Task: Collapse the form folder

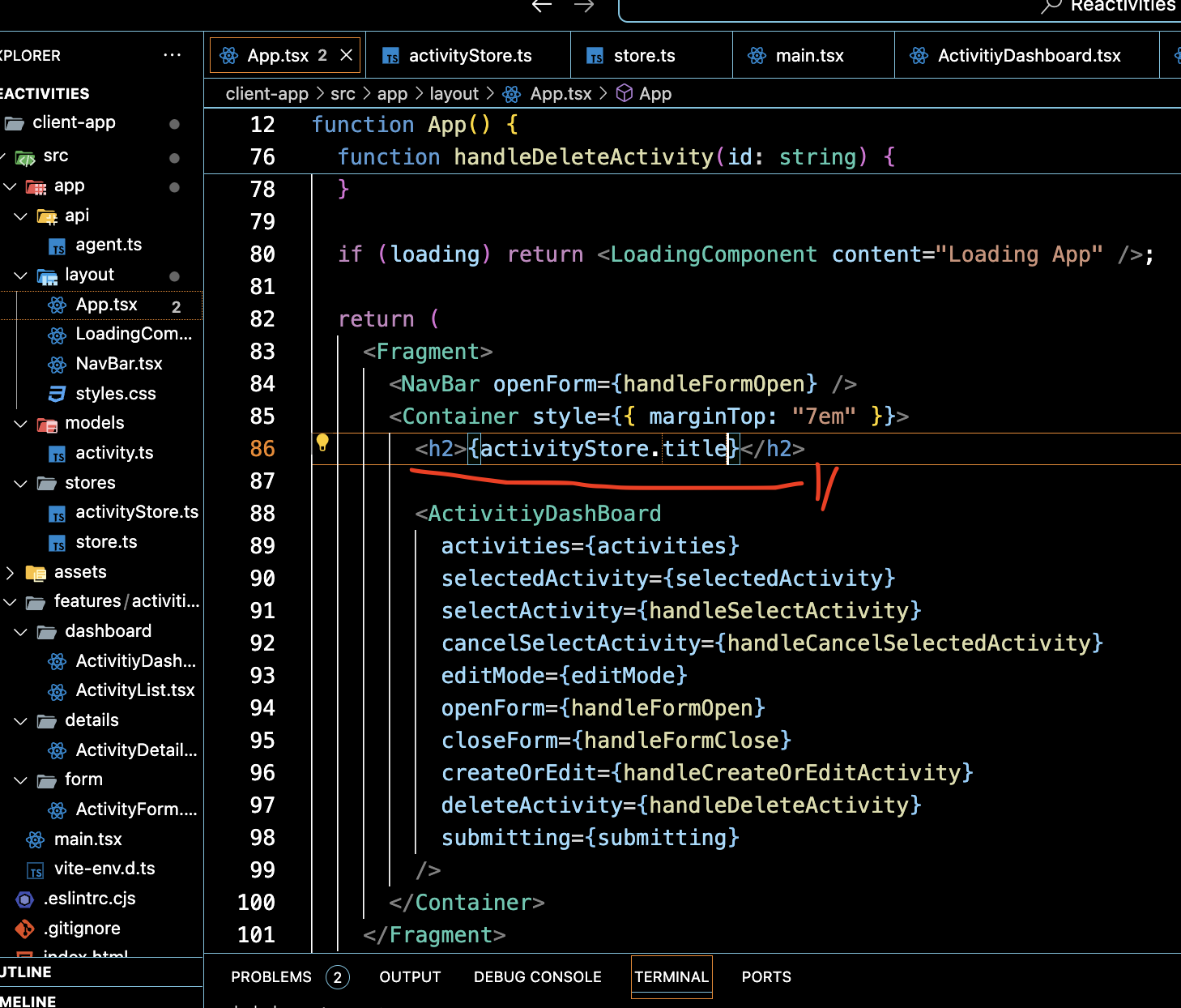Action: (21, 780)
